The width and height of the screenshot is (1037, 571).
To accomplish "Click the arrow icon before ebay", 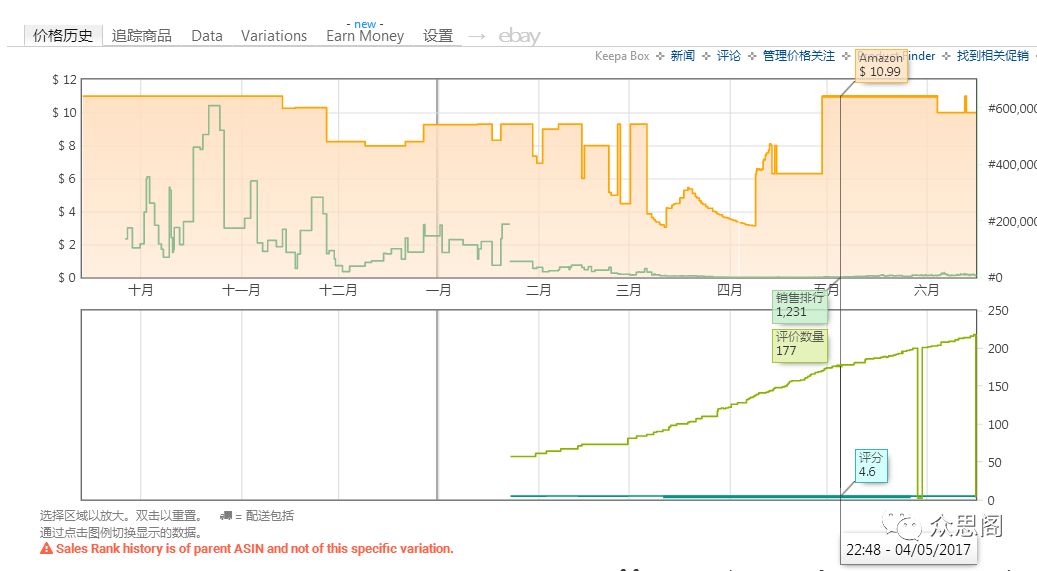I will (x=477, y=36).
